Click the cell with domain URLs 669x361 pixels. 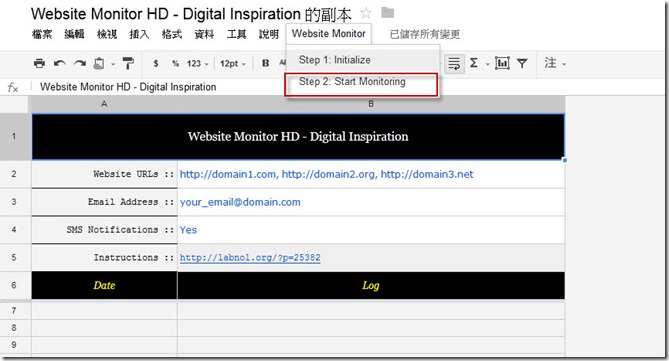point(371,174)
